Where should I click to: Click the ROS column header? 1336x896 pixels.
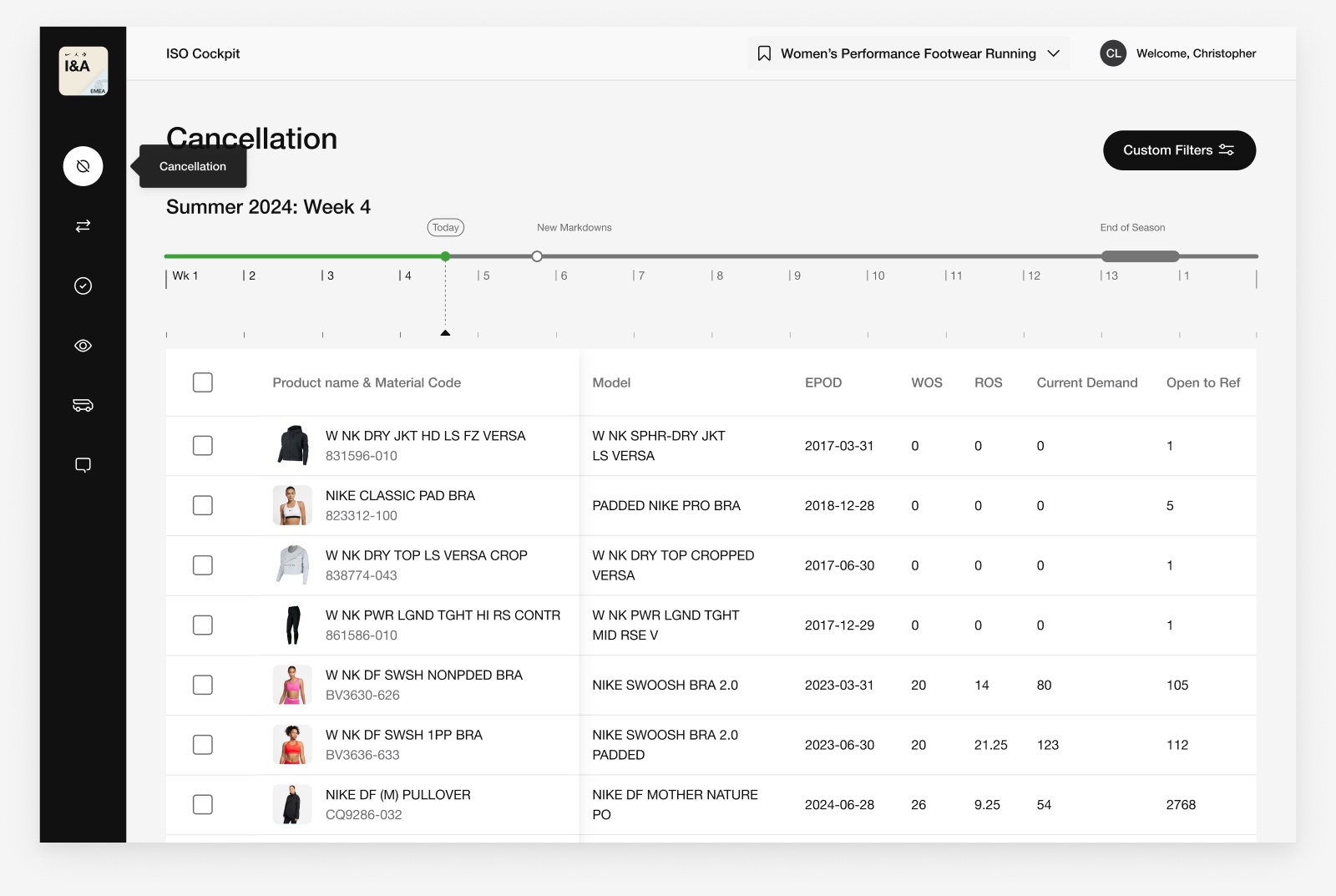[x=988, y=382]
